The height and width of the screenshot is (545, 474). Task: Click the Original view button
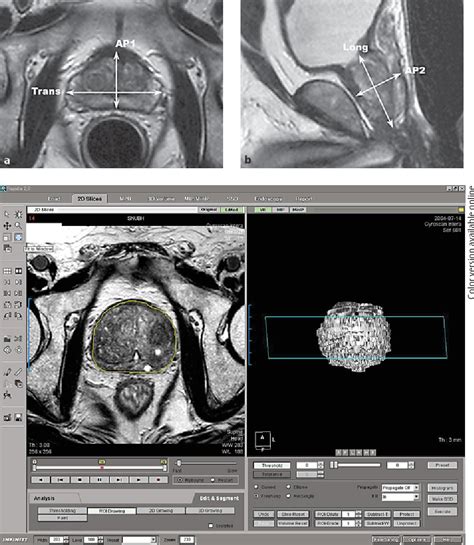(x=209, y=210)
